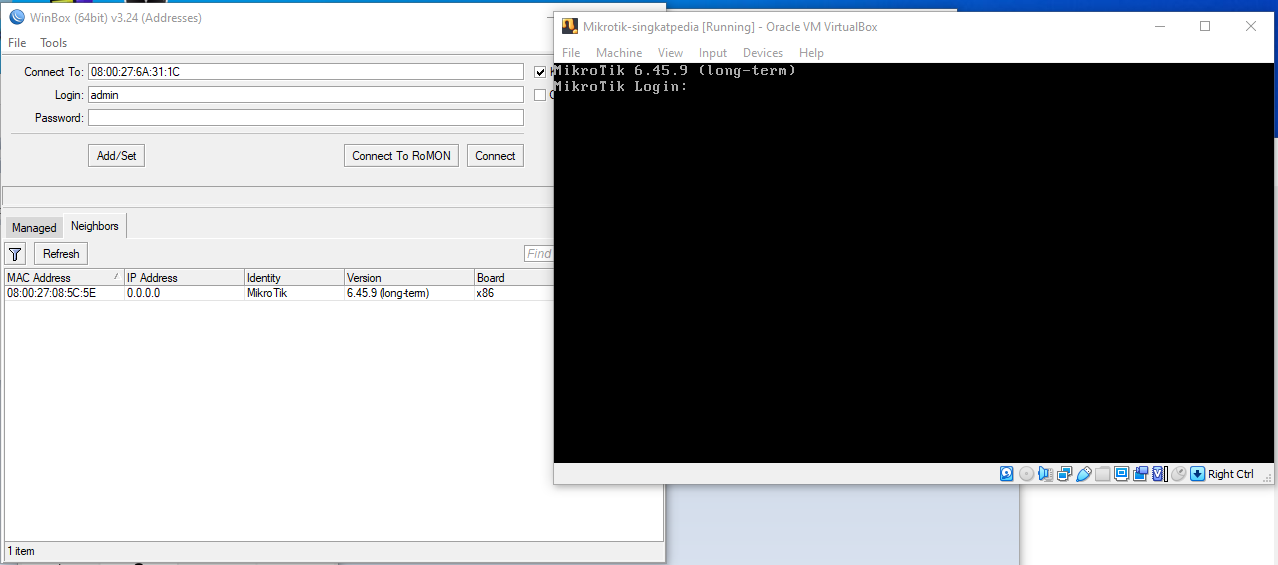Click the WinBox logo in title bar
1278x565 pixels.
point(16,17)
